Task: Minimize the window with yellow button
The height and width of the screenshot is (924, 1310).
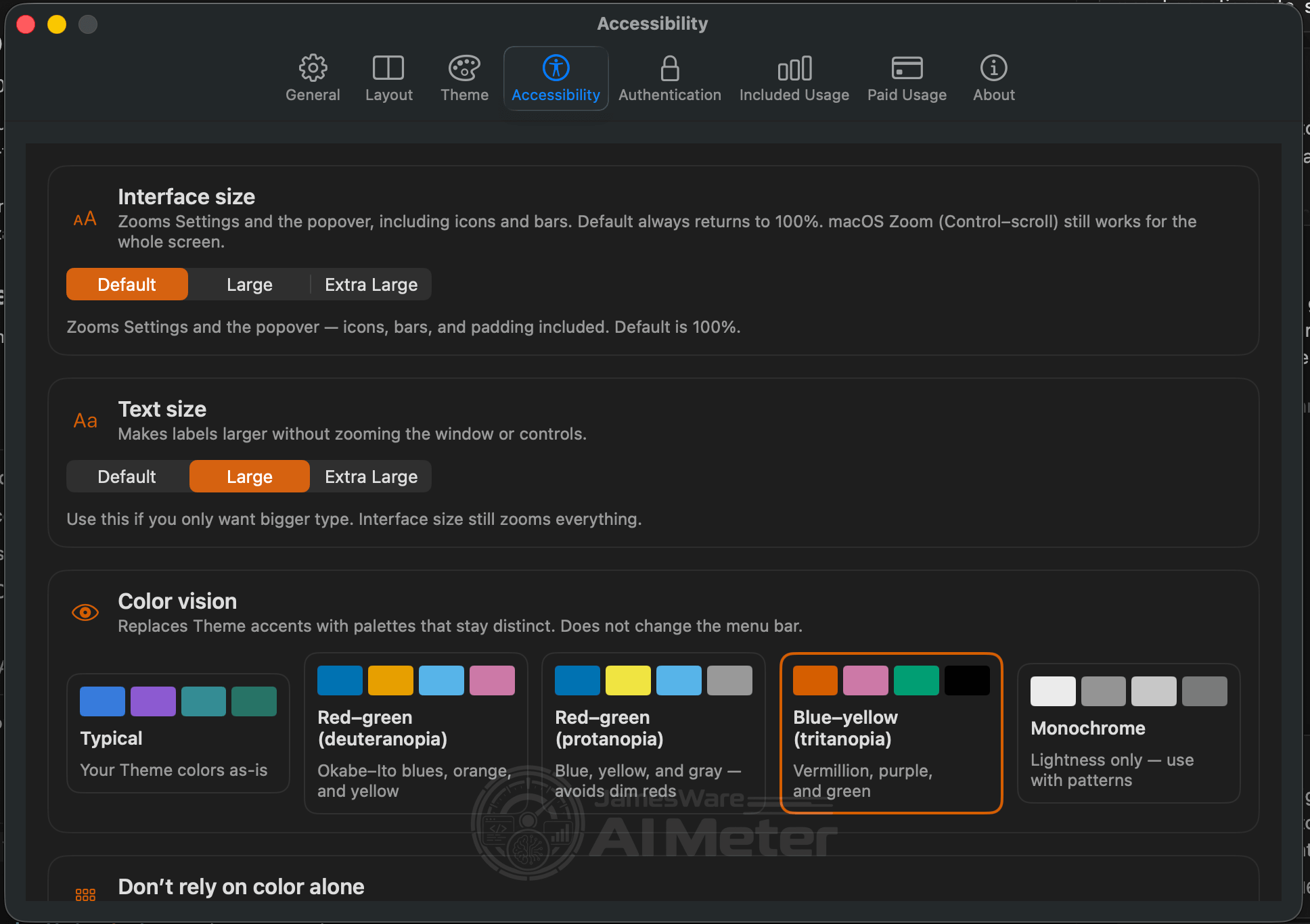Action: point(57,24)
